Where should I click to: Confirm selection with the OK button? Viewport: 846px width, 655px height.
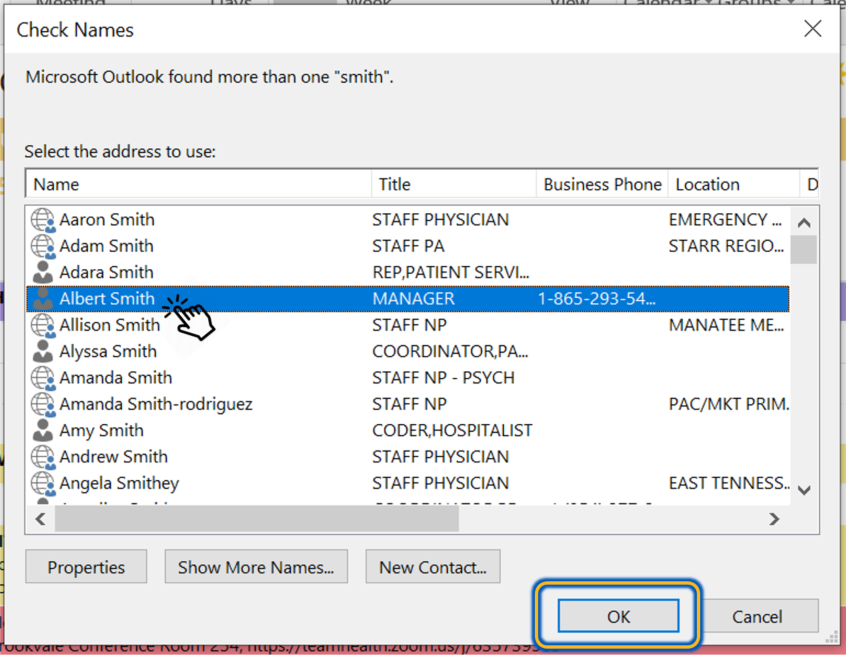coord(618,616)
